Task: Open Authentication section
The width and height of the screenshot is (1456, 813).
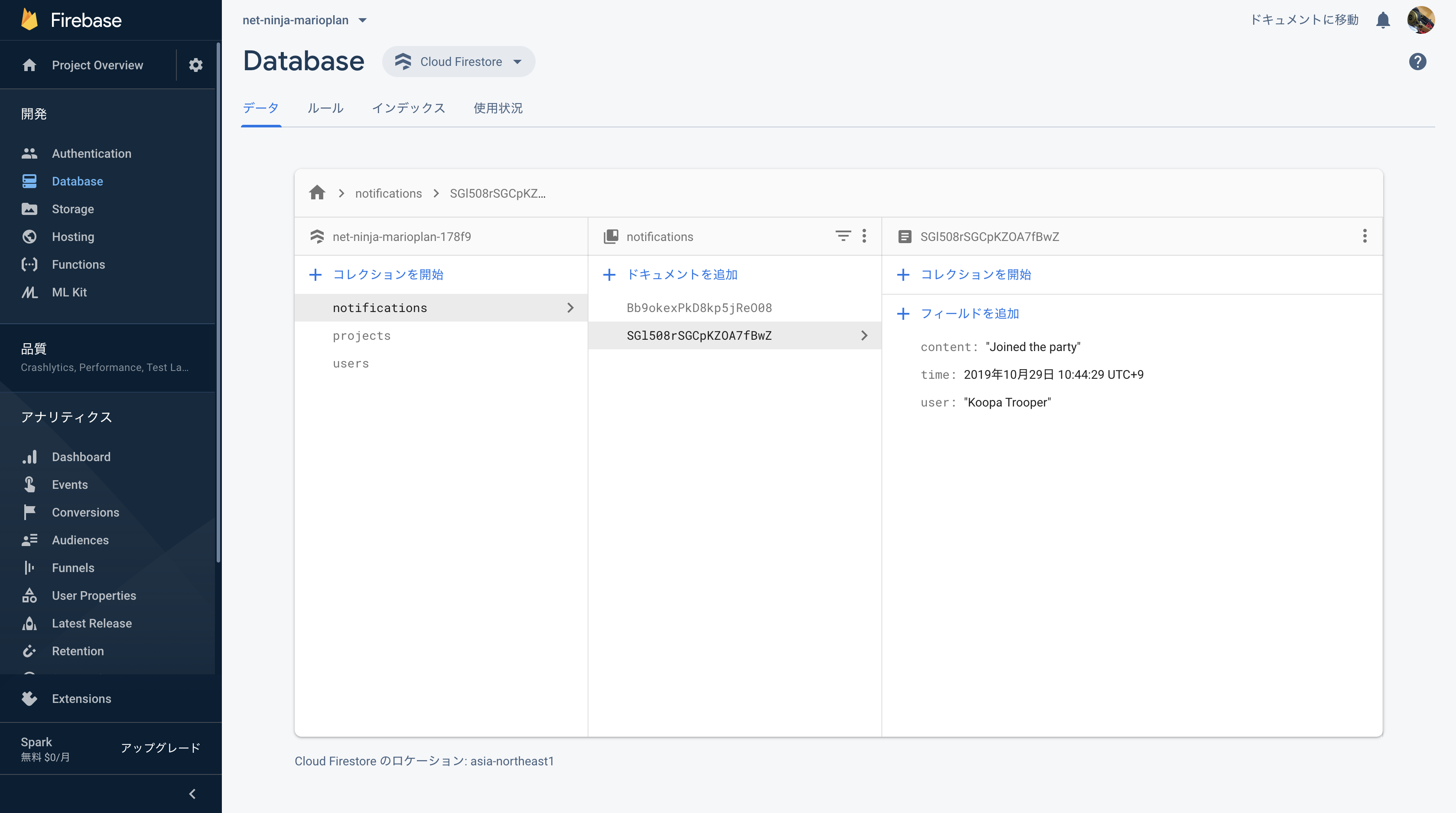Action: pyautogui.click(x=92, y=153)
